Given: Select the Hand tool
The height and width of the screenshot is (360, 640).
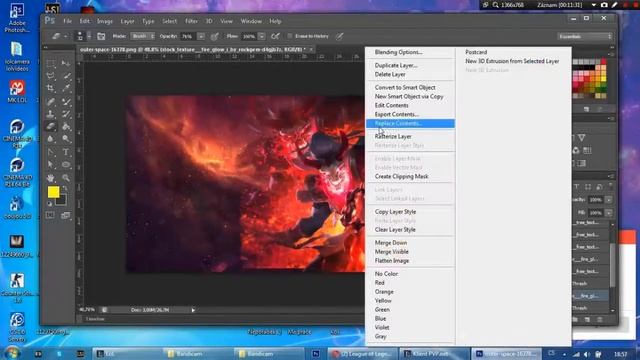Looking at the screenshot, I should [x=50, y=178].
